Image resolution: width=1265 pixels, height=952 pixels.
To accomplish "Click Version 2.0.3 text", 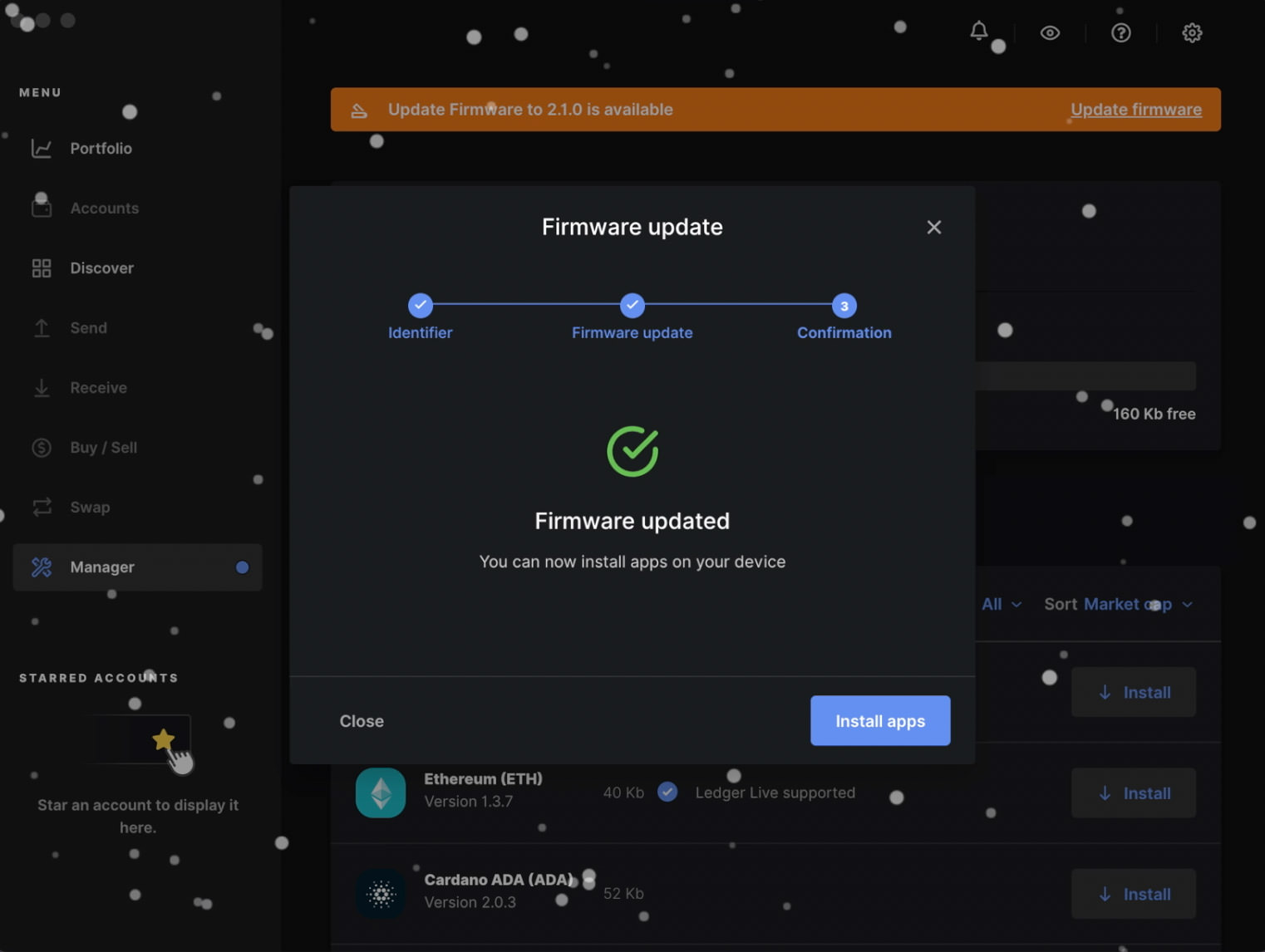I will pyautogui.click(x=470, y=902).
